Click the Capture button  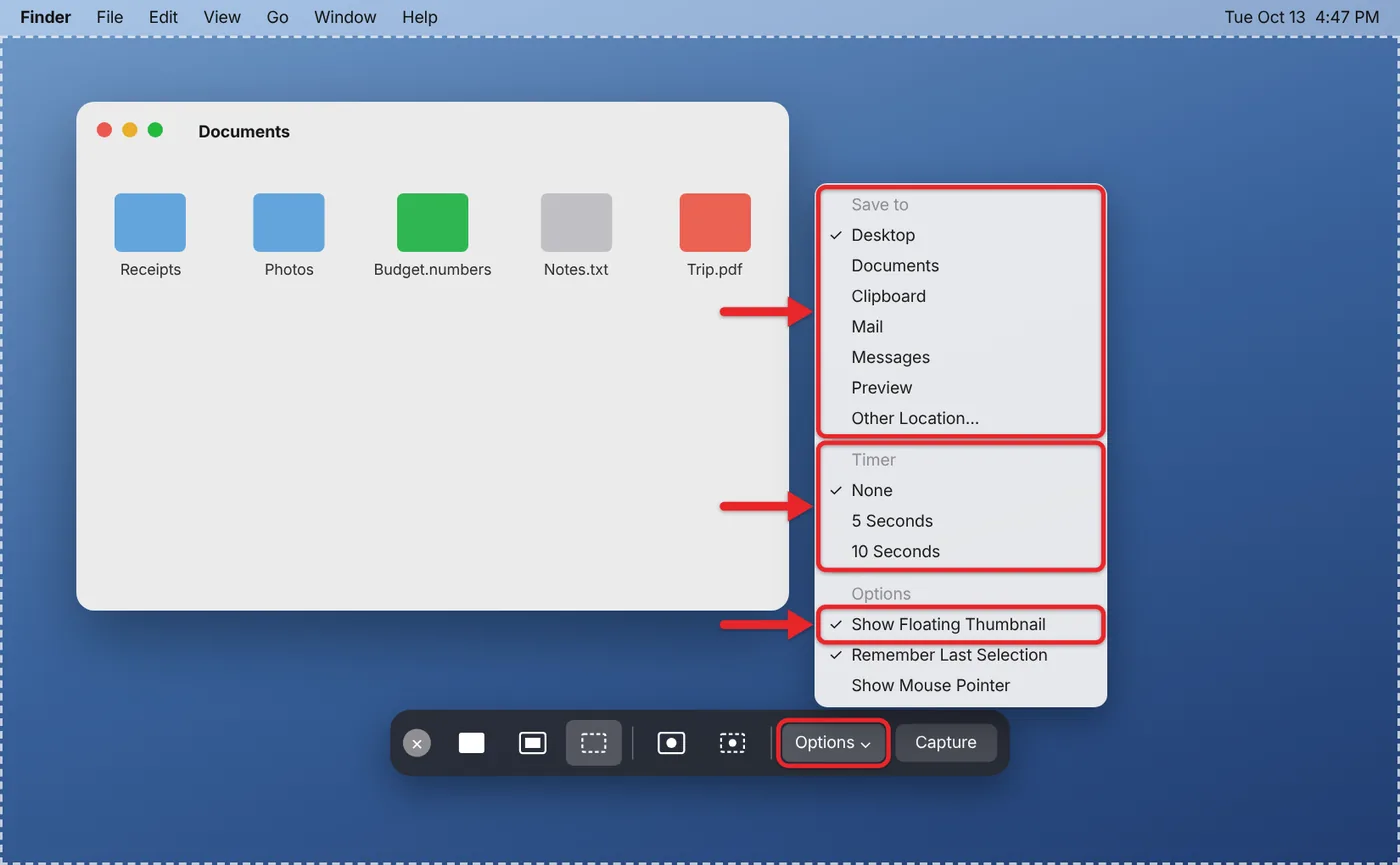point(946,743)
